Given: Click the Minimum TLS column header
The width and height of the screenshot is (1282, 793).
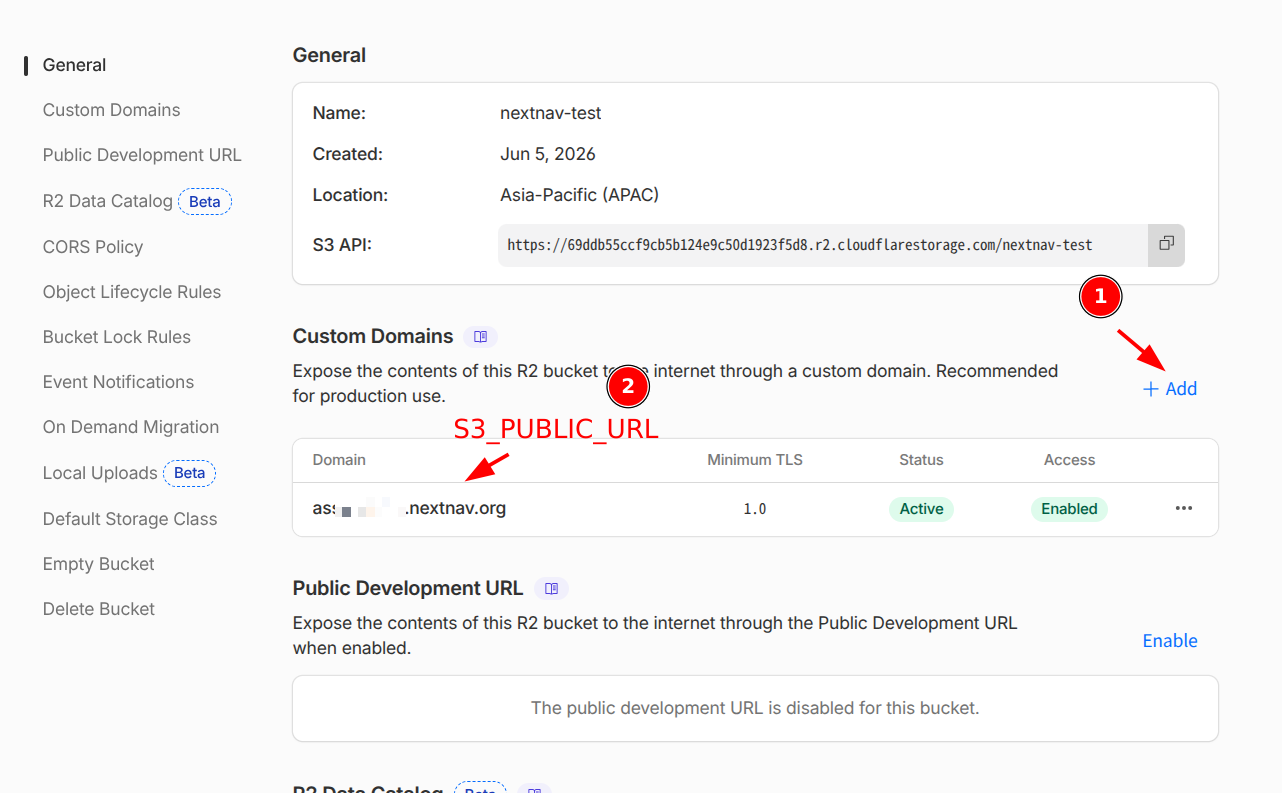Looking at the screenshot, I should tap(755, 460).
